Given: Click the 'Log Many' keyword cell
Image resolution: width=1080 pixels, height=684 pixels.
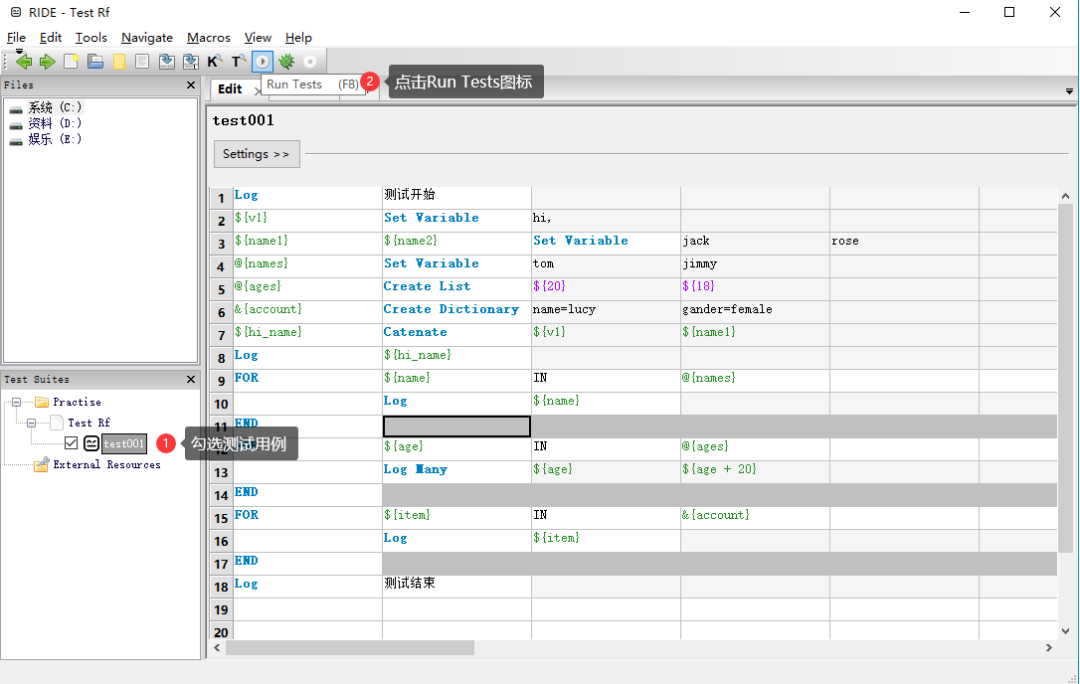Looking at the screenshot, I should click(x=457, y=472).
